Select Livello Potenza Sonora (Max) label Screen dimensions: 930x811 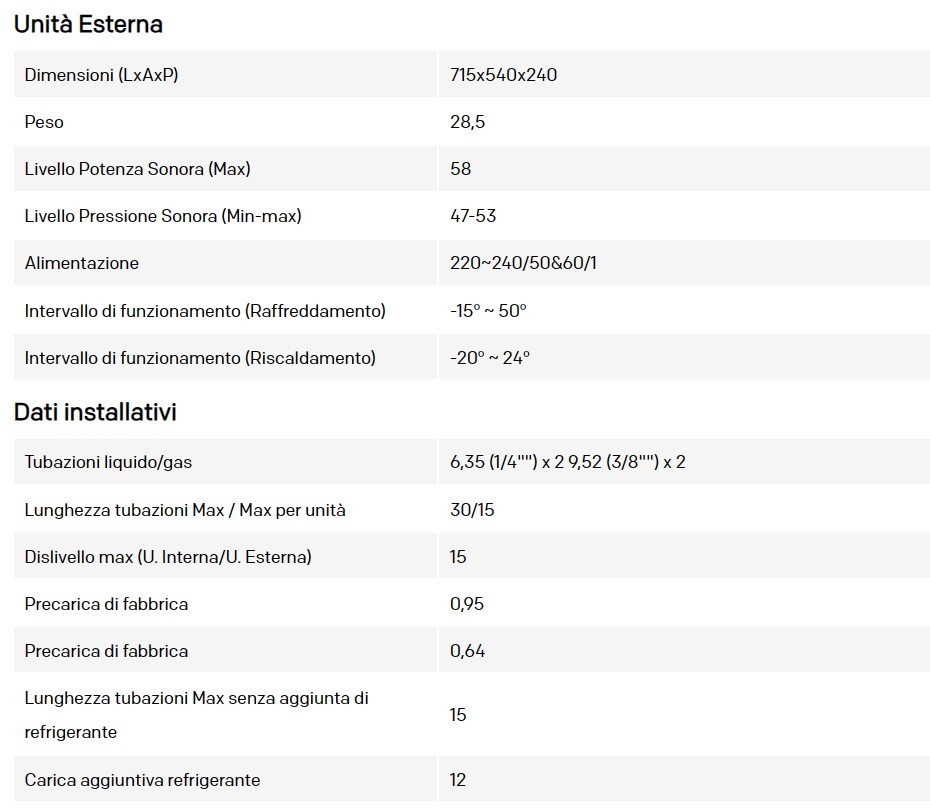tap(138, 168)
